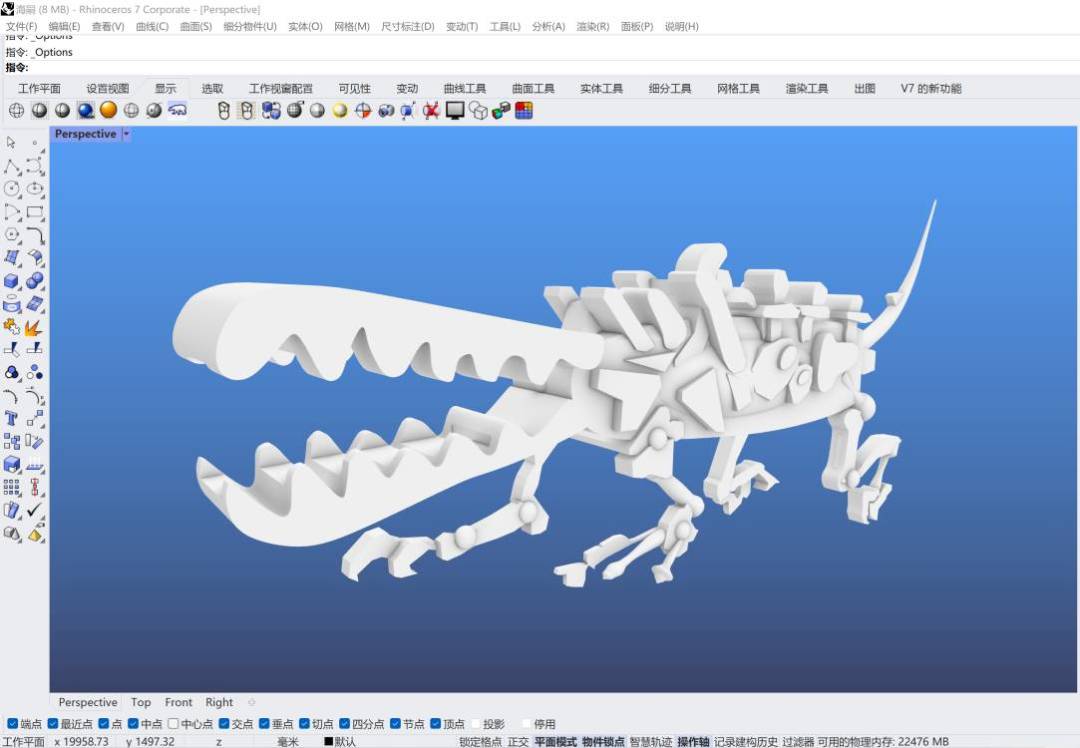
Task: Open the Perspective viewport title dropdown arrow
Action: (x=126, y=134)
